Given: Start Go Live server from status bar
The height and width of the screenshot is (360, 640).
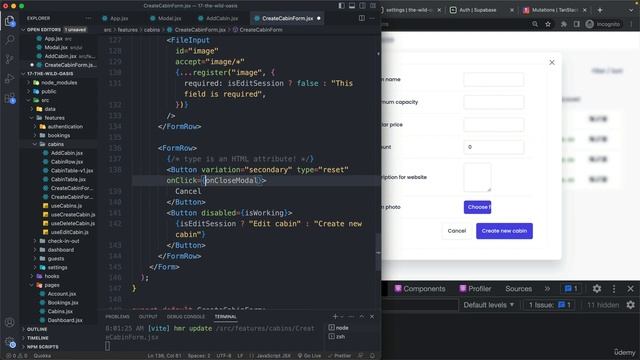Looking at the screenshot, I should tap(309, 356).
